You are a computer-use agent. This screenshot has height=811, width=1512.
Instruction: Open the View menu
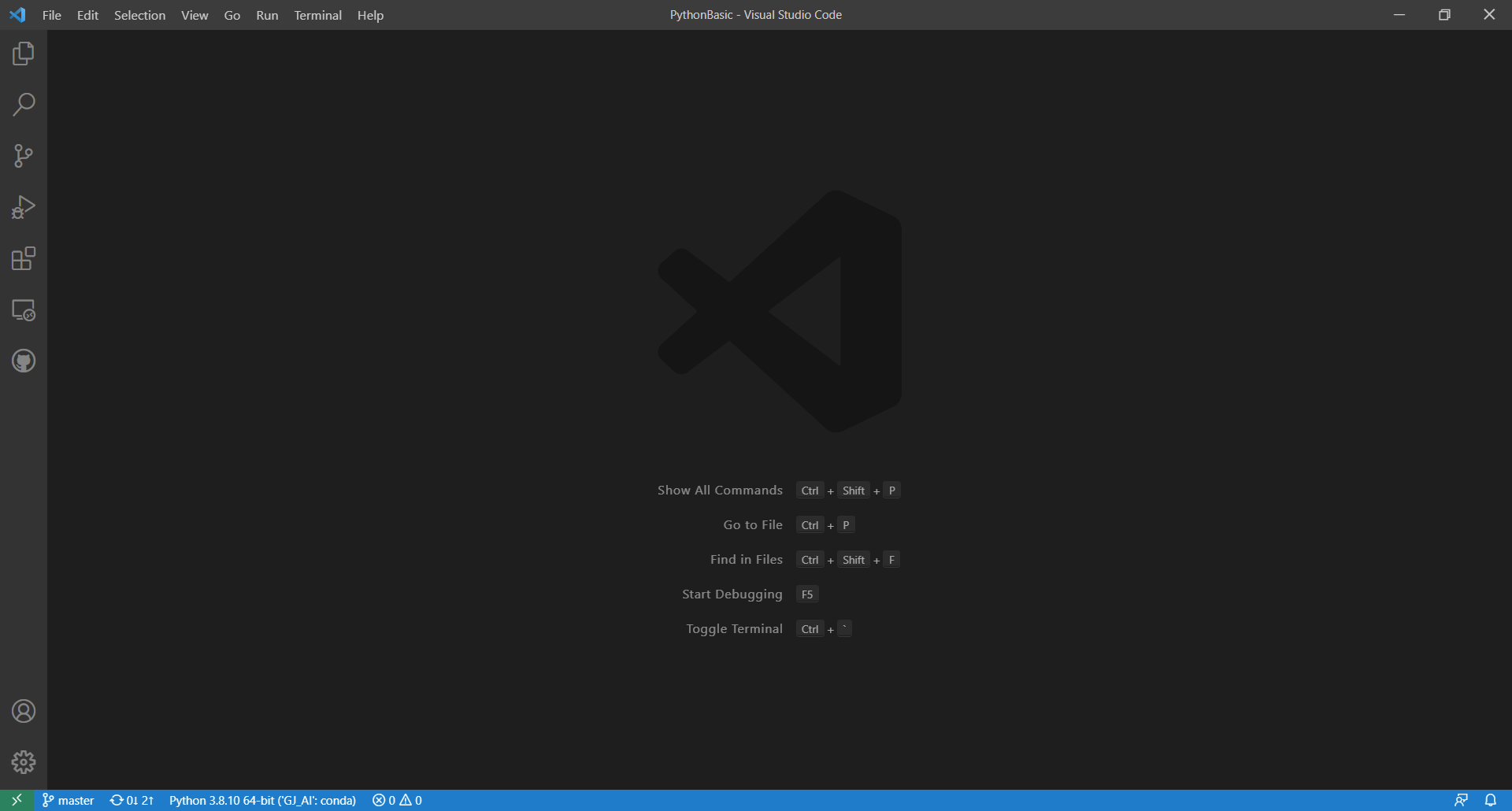coord(195,15)
